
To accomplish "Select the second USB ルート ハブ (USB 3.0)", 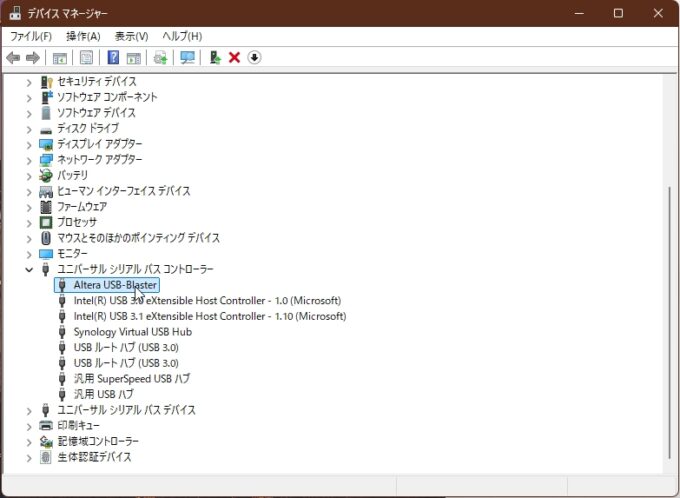I will point(126,363).
